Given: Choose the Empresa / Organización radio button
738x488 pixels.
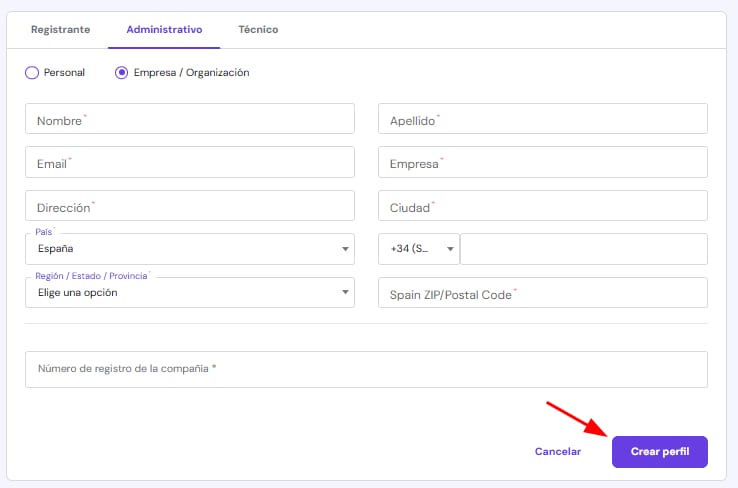Looking at the screenshot, I should click(122, 73).
